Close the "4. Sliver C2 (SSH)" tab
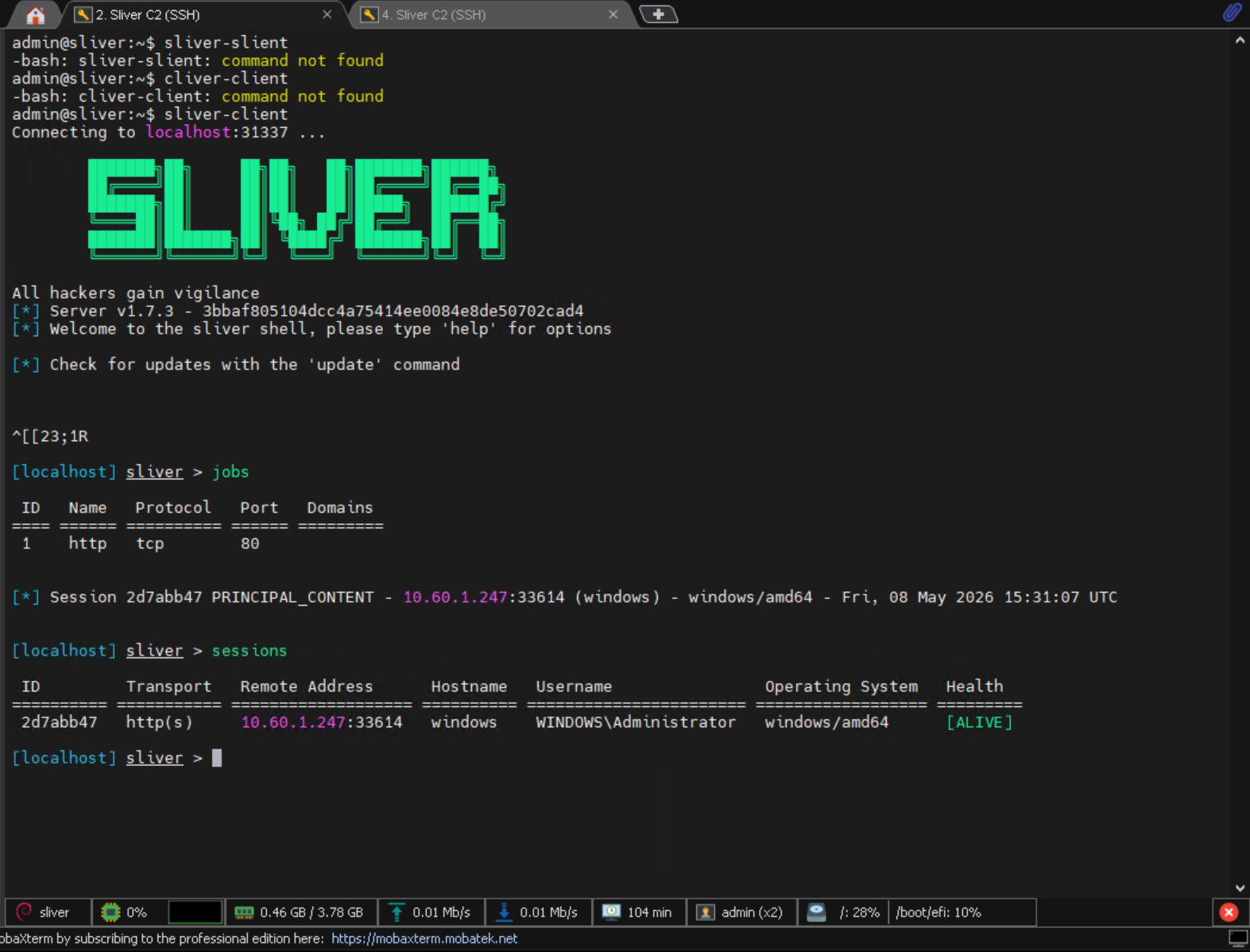This screenshot has width=1250, height=952. coord(613,14)
